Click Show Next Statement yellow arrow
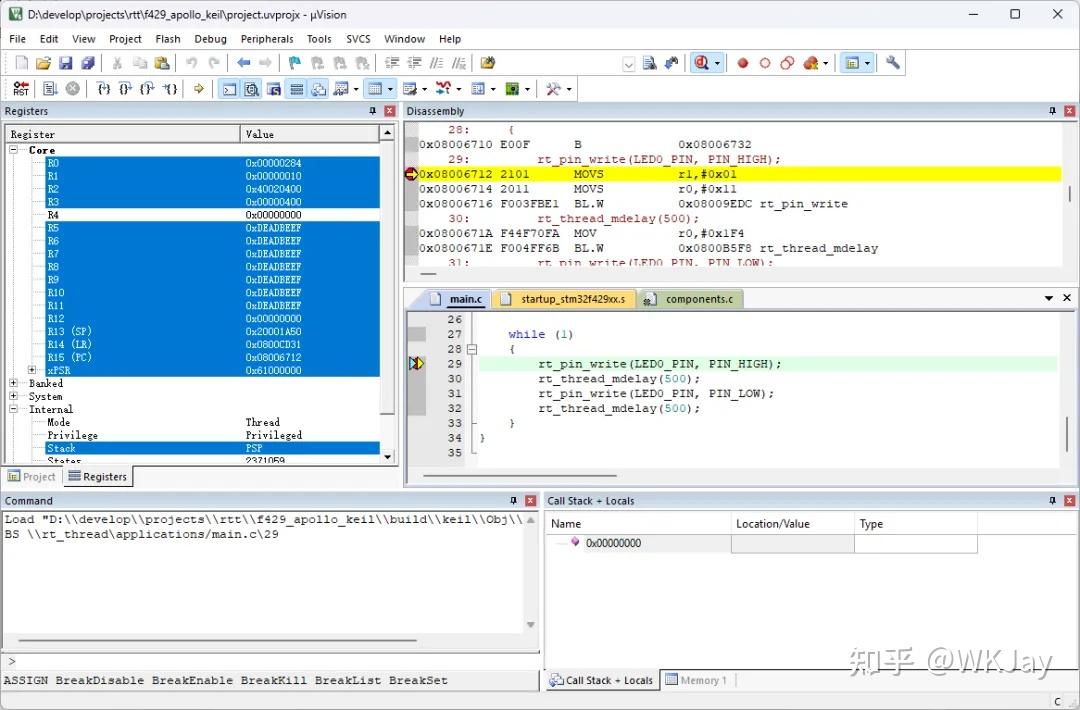The width and height of the screenshot is (1080, 710). 199,89
